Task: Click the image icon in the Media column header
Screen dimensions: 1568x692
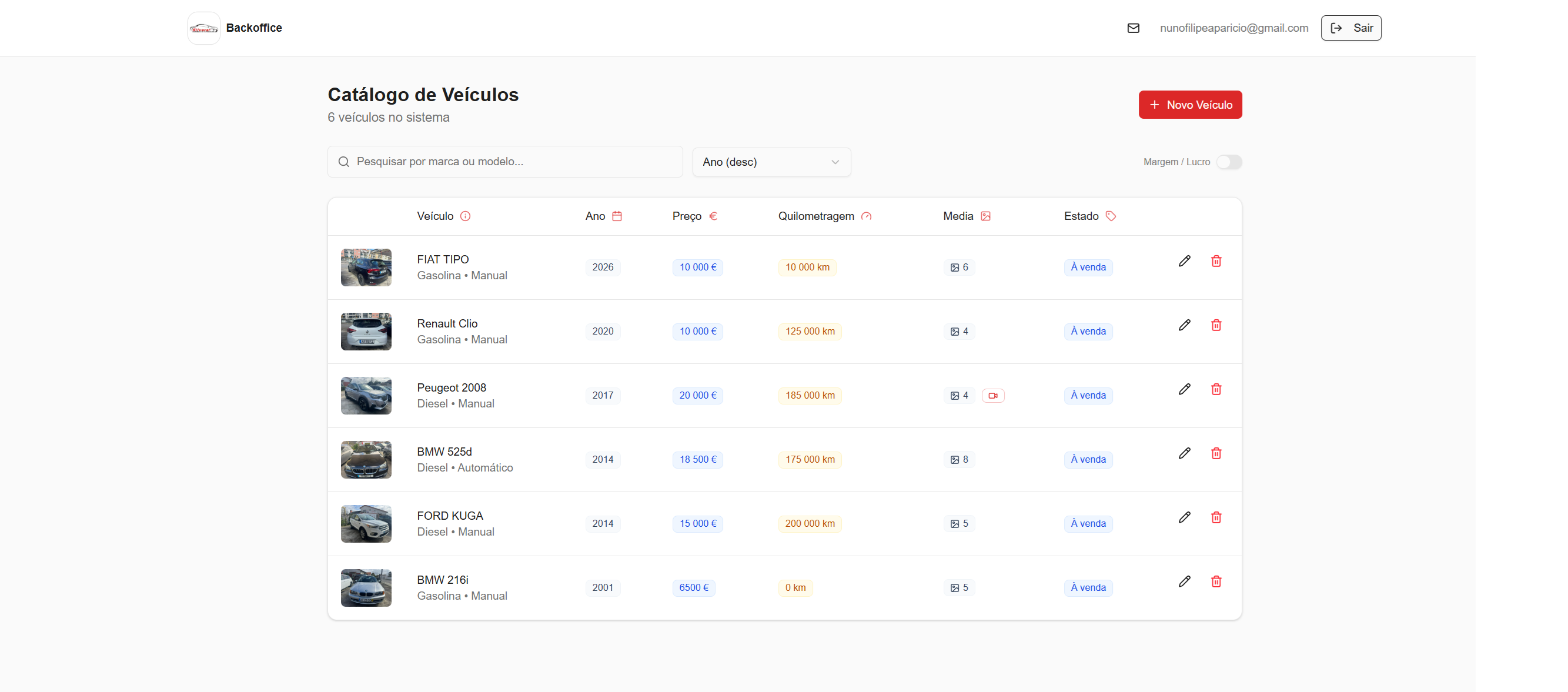Action: (x=986, y=215)
